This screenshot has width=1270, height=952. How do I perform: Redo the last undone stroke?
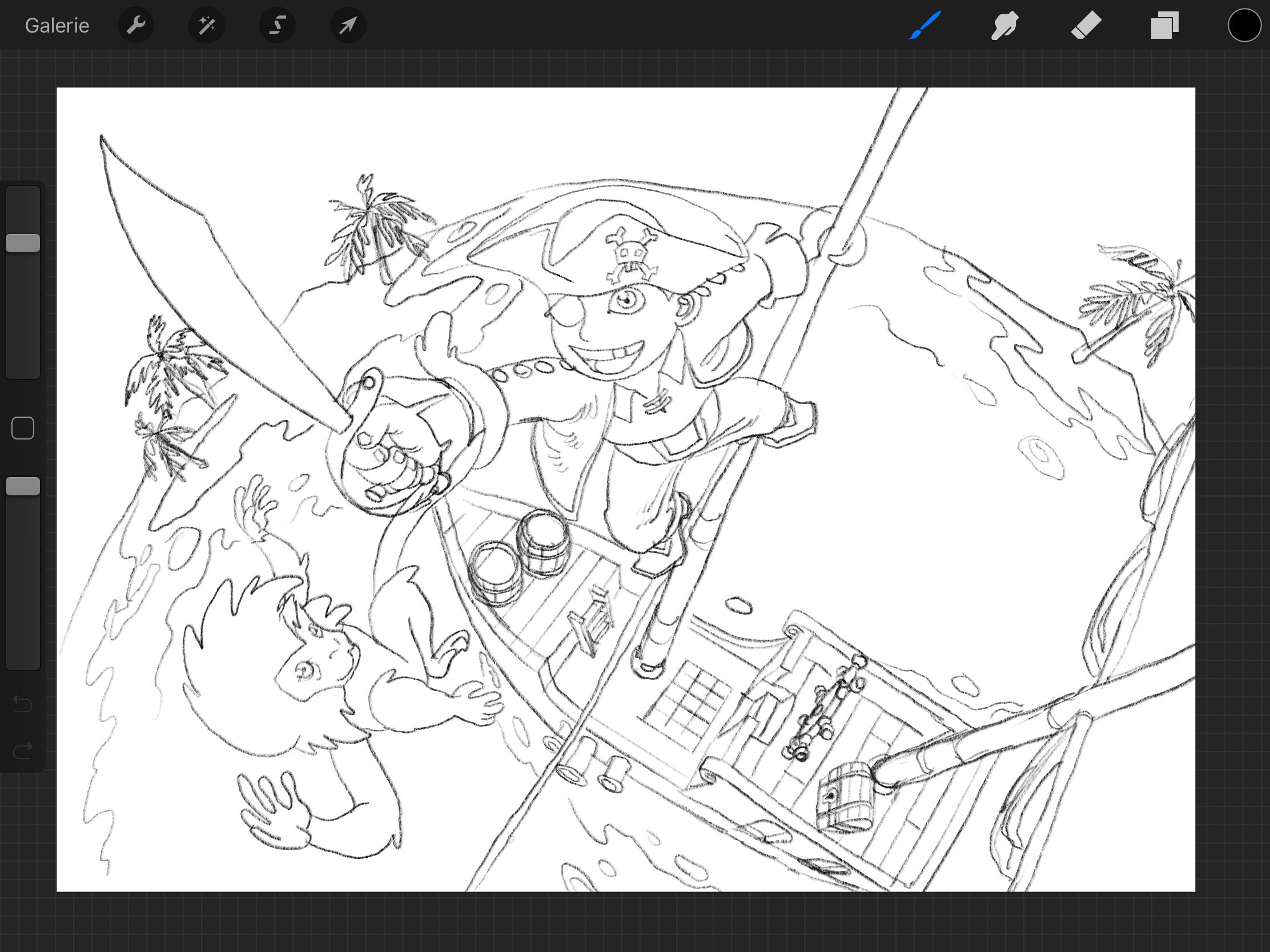23,750
